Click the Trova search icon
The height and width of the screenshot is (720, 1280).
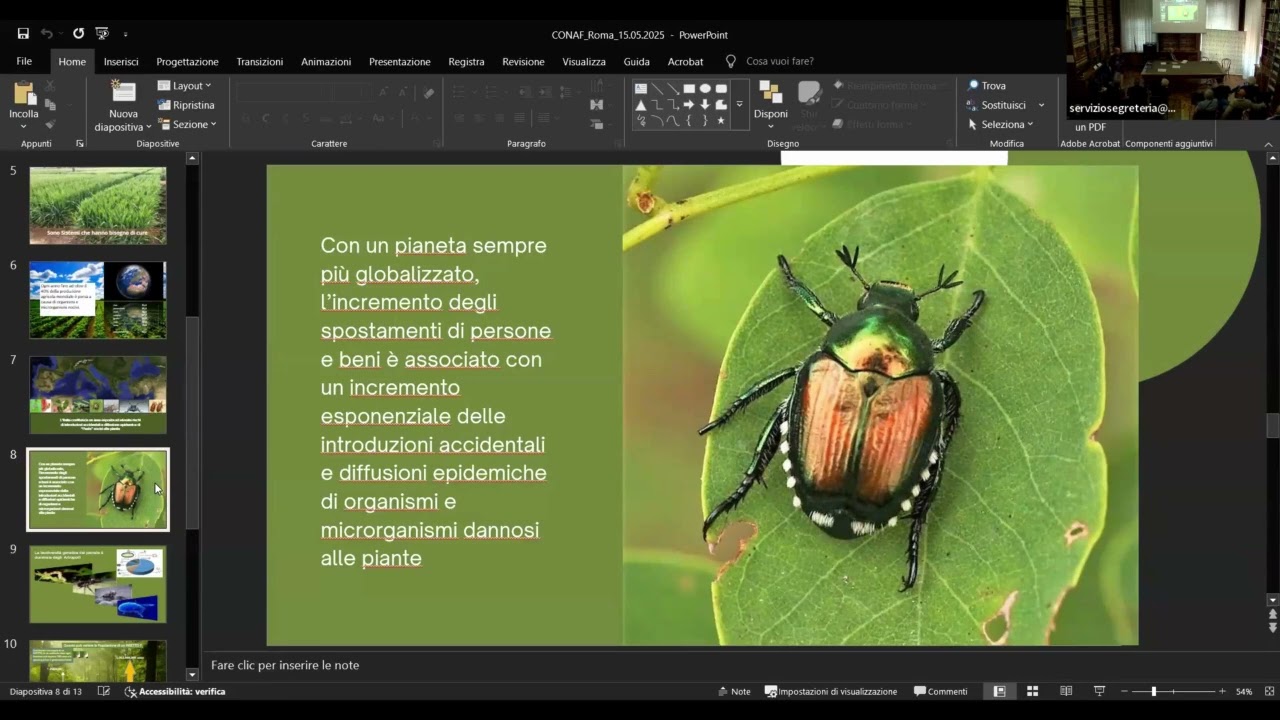tap(973, 86)
